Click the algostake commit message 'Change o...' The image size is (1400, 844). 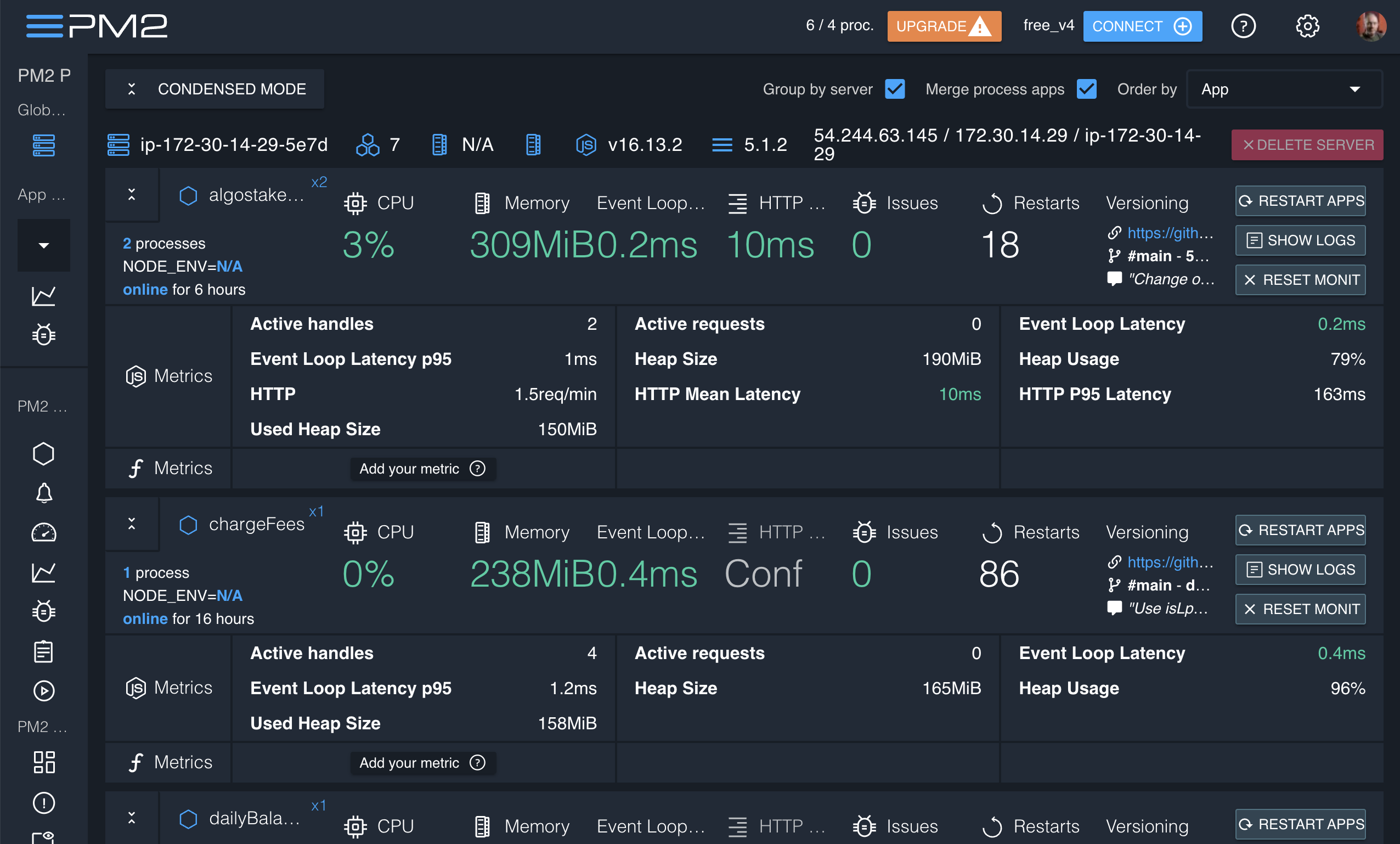tap(1172, 279)
